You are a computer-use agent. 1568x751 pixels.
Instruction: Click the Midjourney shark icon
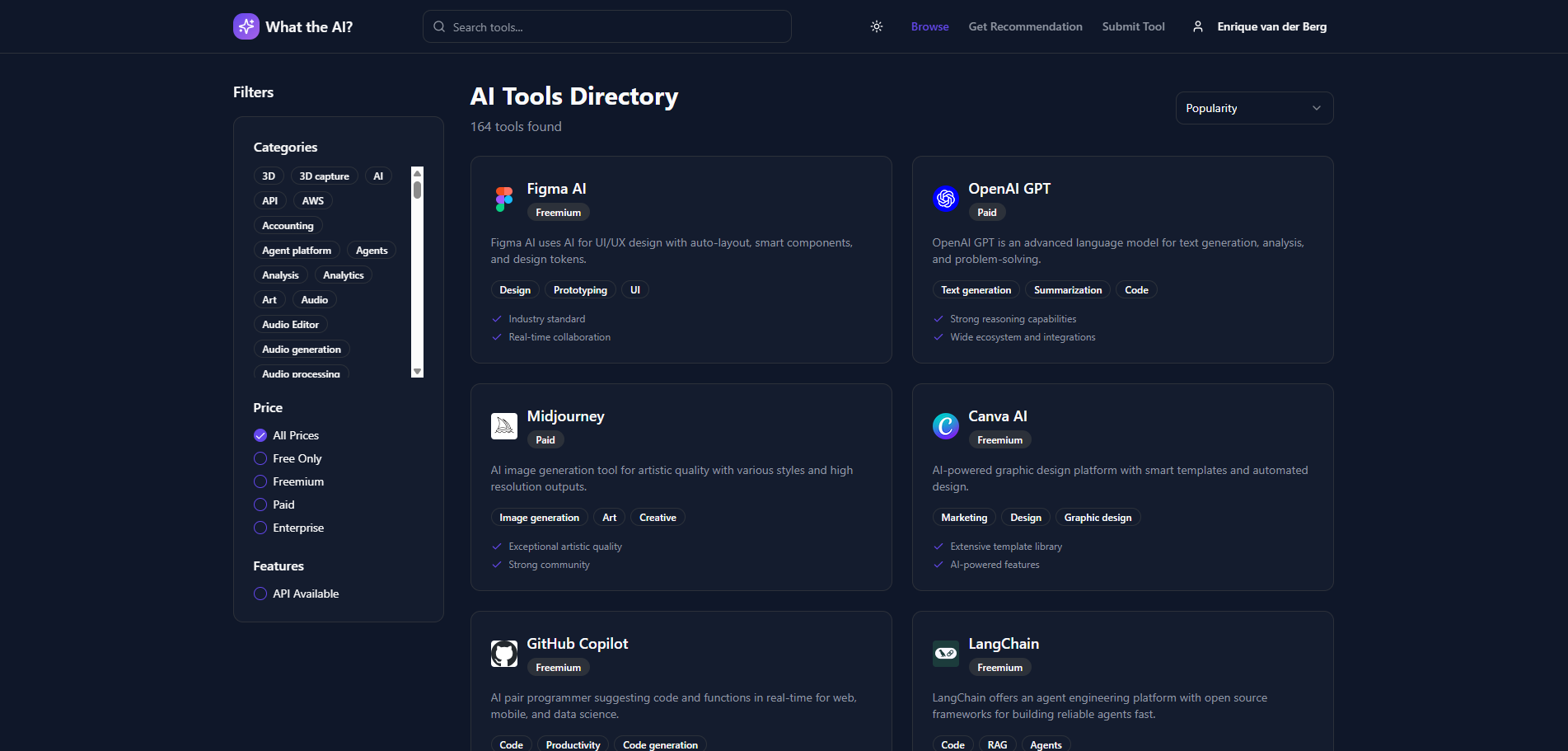point(503,426)
